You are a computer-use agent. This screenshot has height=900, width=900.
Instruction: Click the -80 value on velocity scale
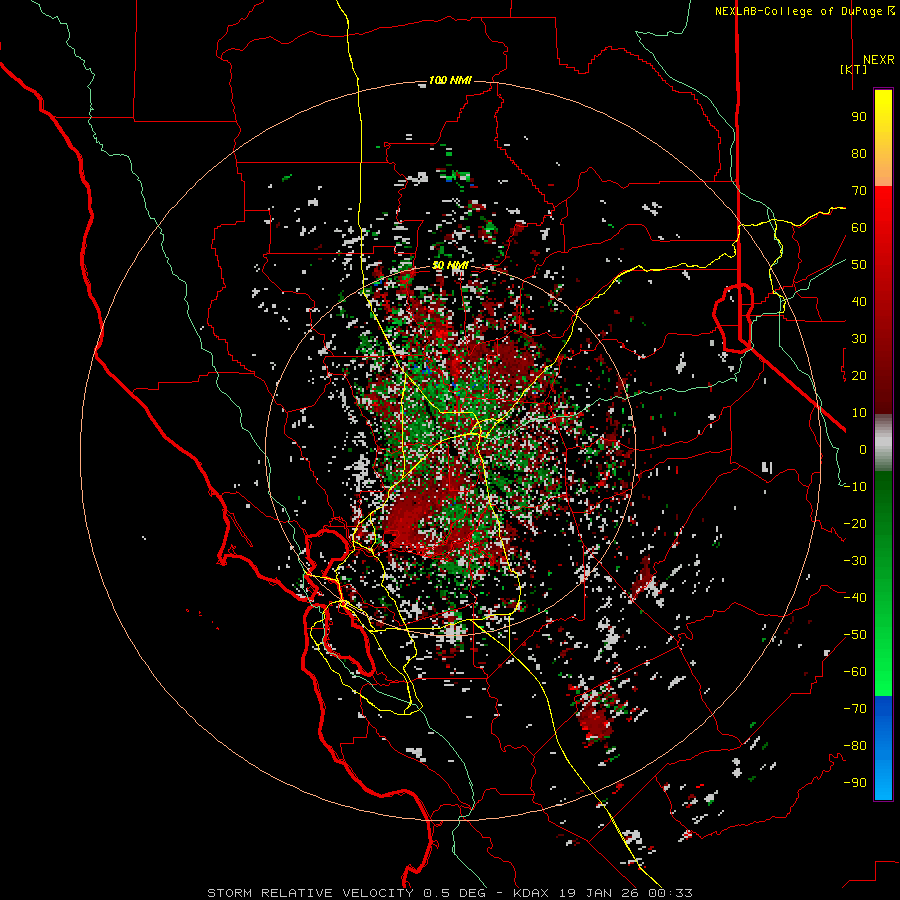[855, 746]
